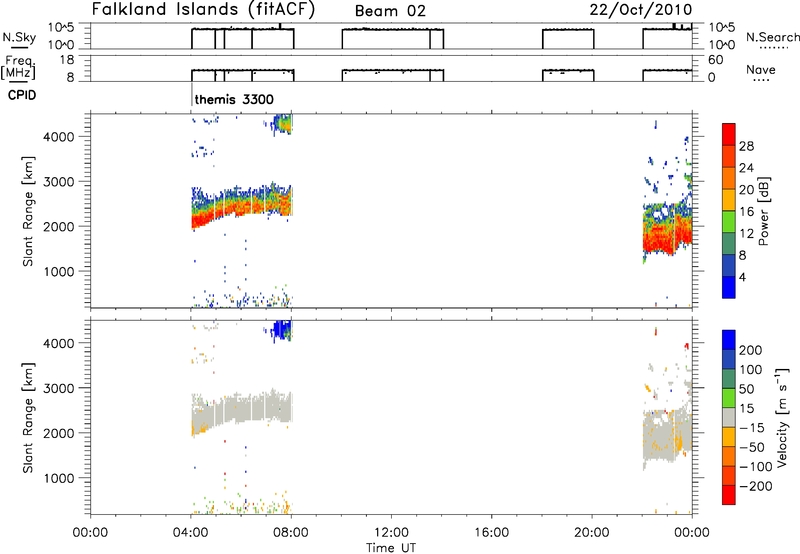
Task: Select '1000' slant range tick in velocity panel
Action: coord(59,478)
